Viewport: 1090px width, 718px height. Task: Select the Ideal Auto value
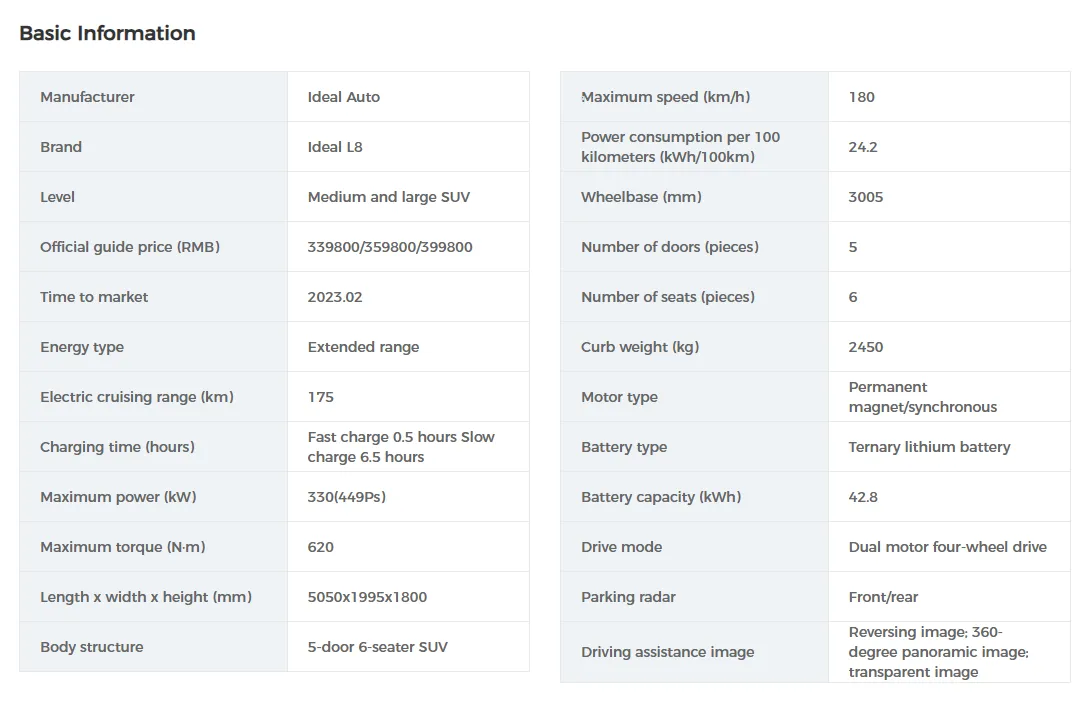343,97
